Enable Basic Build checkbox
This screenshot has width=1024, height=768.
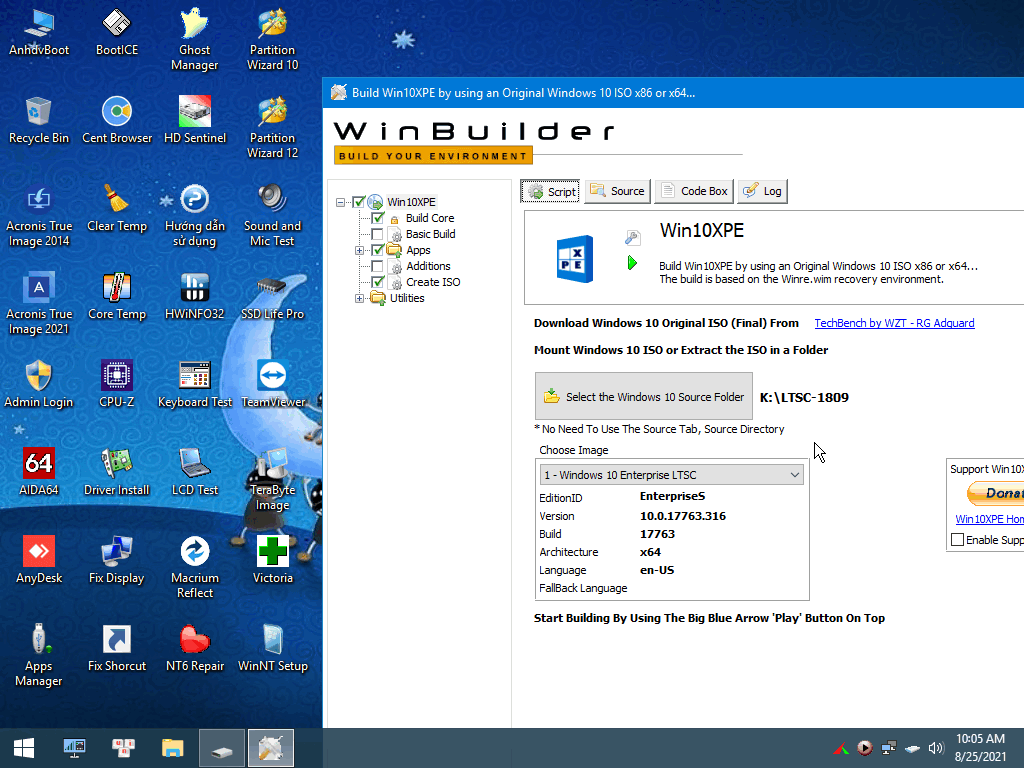click(x=377, y=234)
